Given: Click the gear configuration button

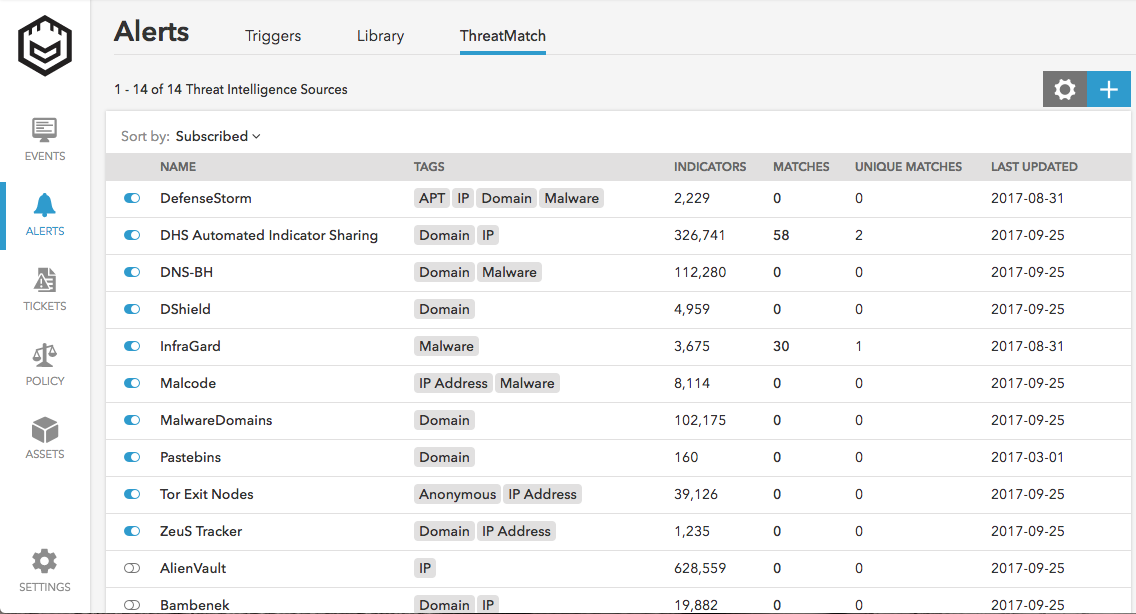Looking at the screenshot, I should pos(1065,89).
